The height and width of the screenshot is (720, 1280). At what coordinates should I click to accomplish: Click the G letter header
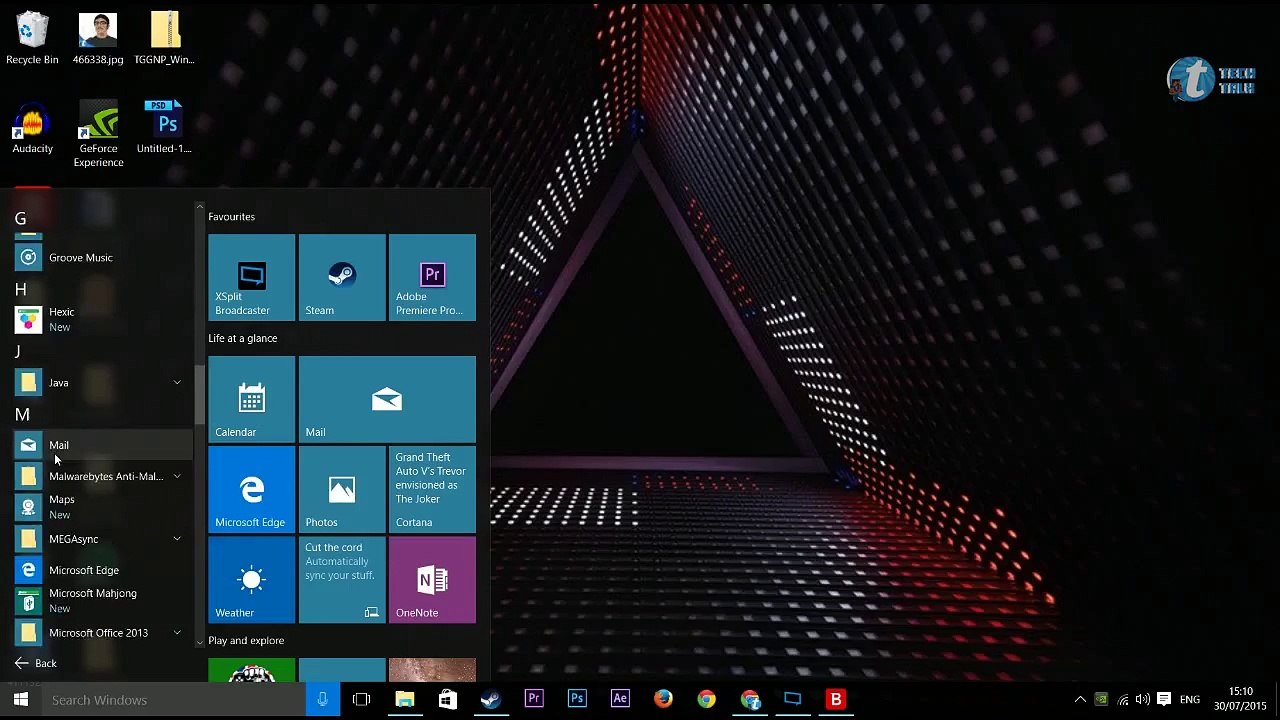[x=20, y=219]
